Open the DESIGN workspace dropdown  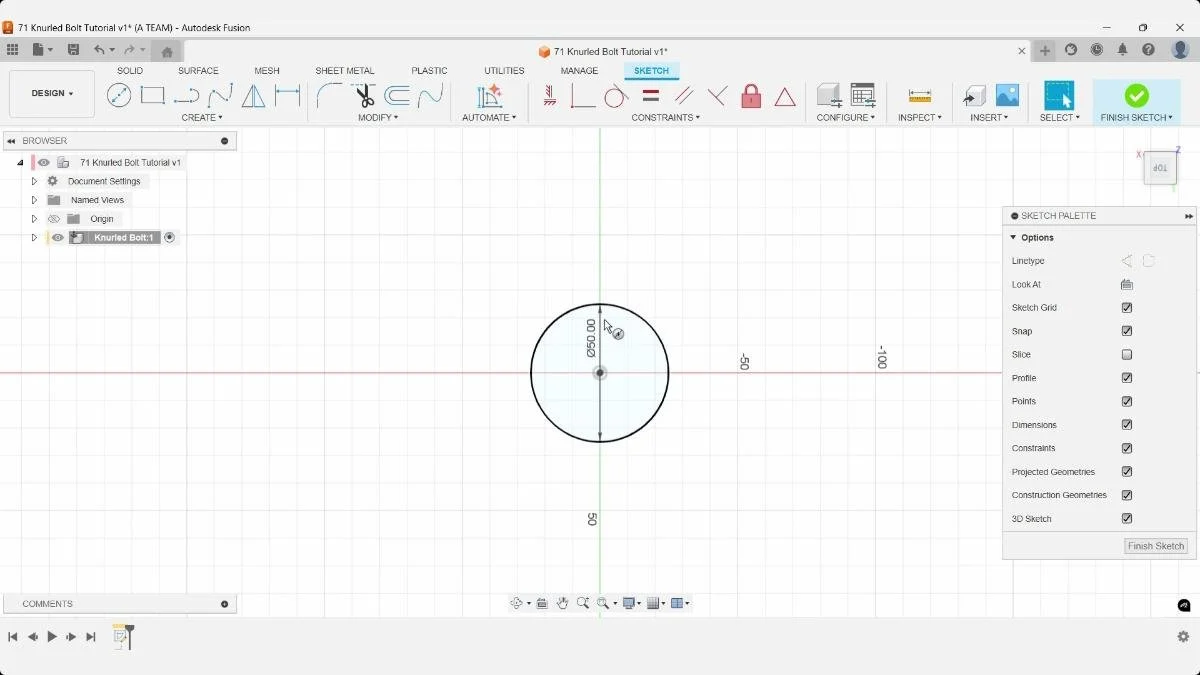pos(52,94)
